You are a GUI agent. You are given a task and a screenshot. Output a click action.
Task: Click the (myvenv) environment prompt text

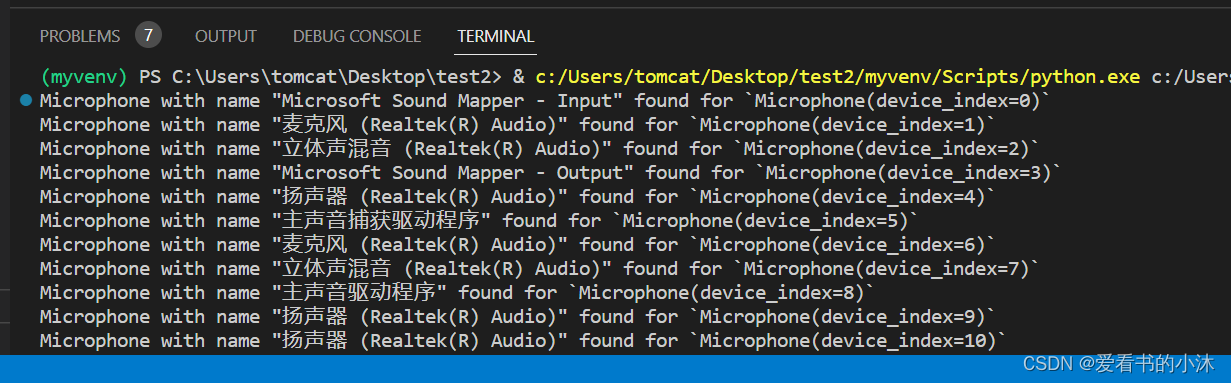pyautogui.click(x=83, y=77)
